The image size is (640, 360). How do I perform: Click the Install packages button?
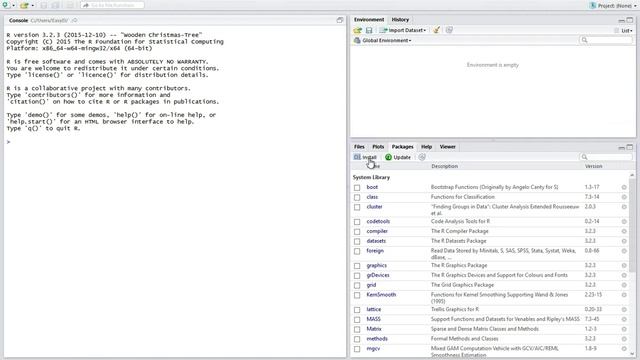tap(365, 157)
